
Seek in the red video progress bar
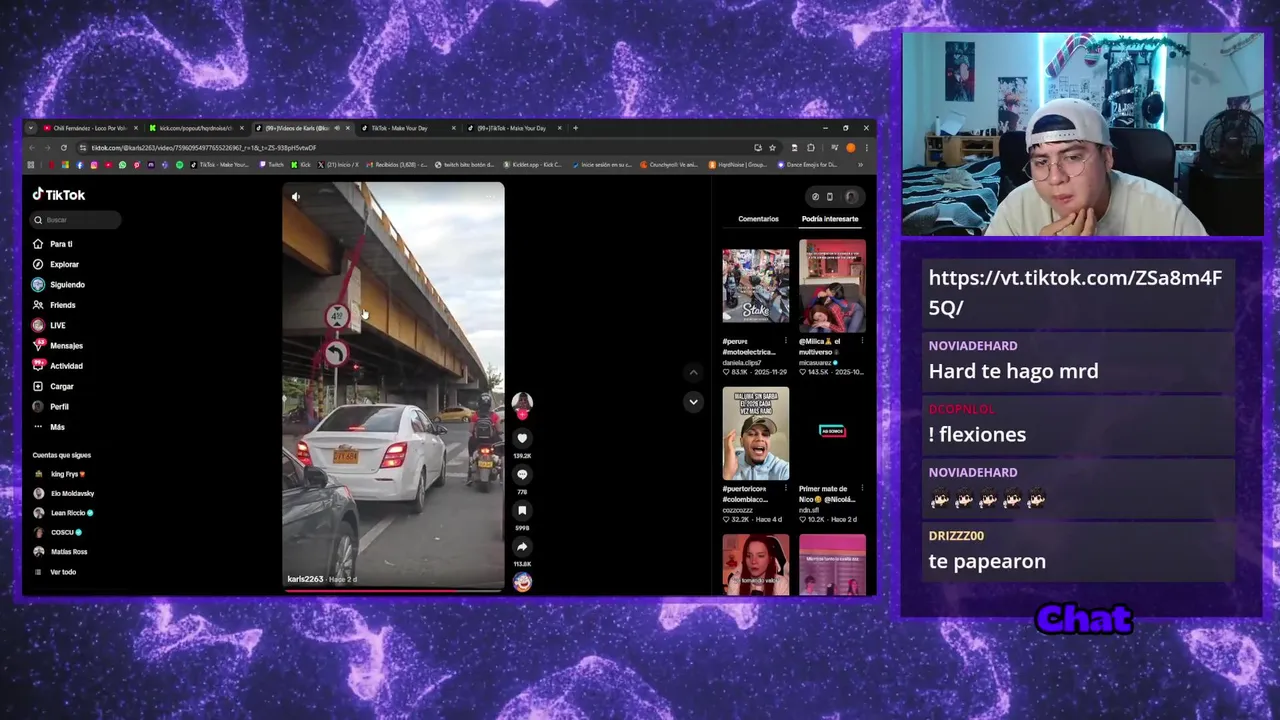click(393, 590)
